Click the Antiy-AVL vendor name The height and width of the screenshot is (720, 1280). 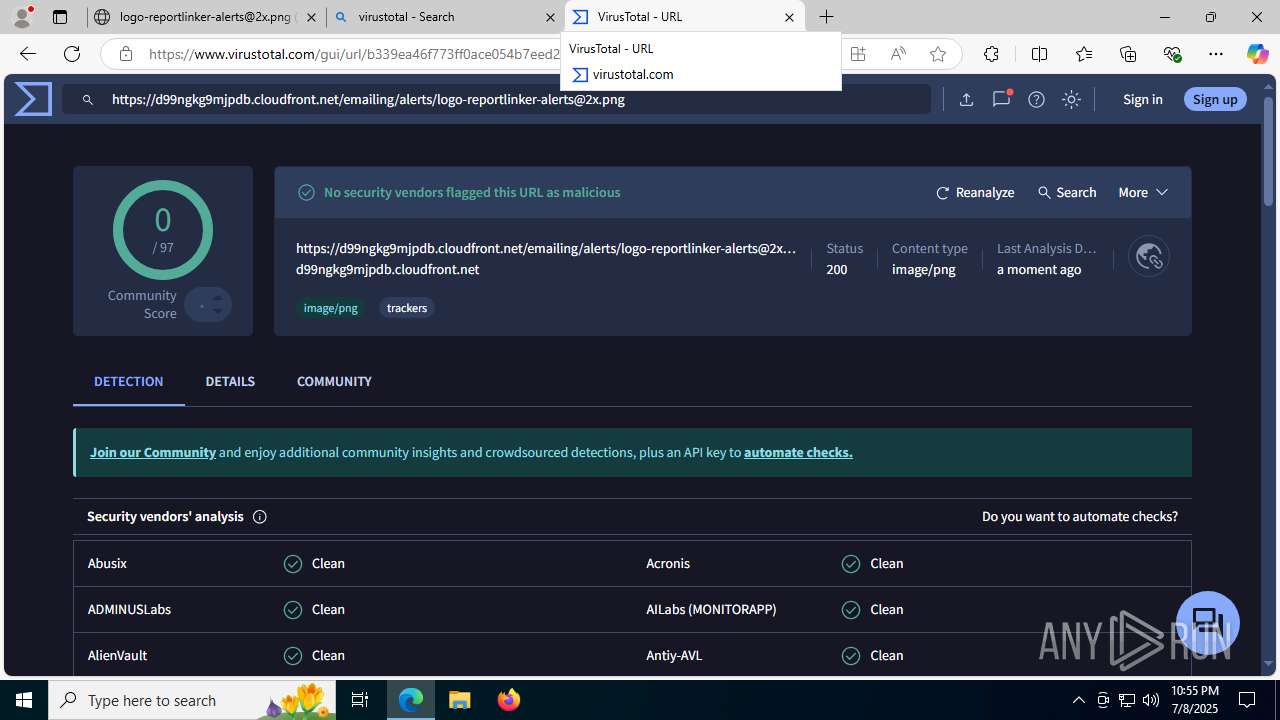tap(674, 655)
